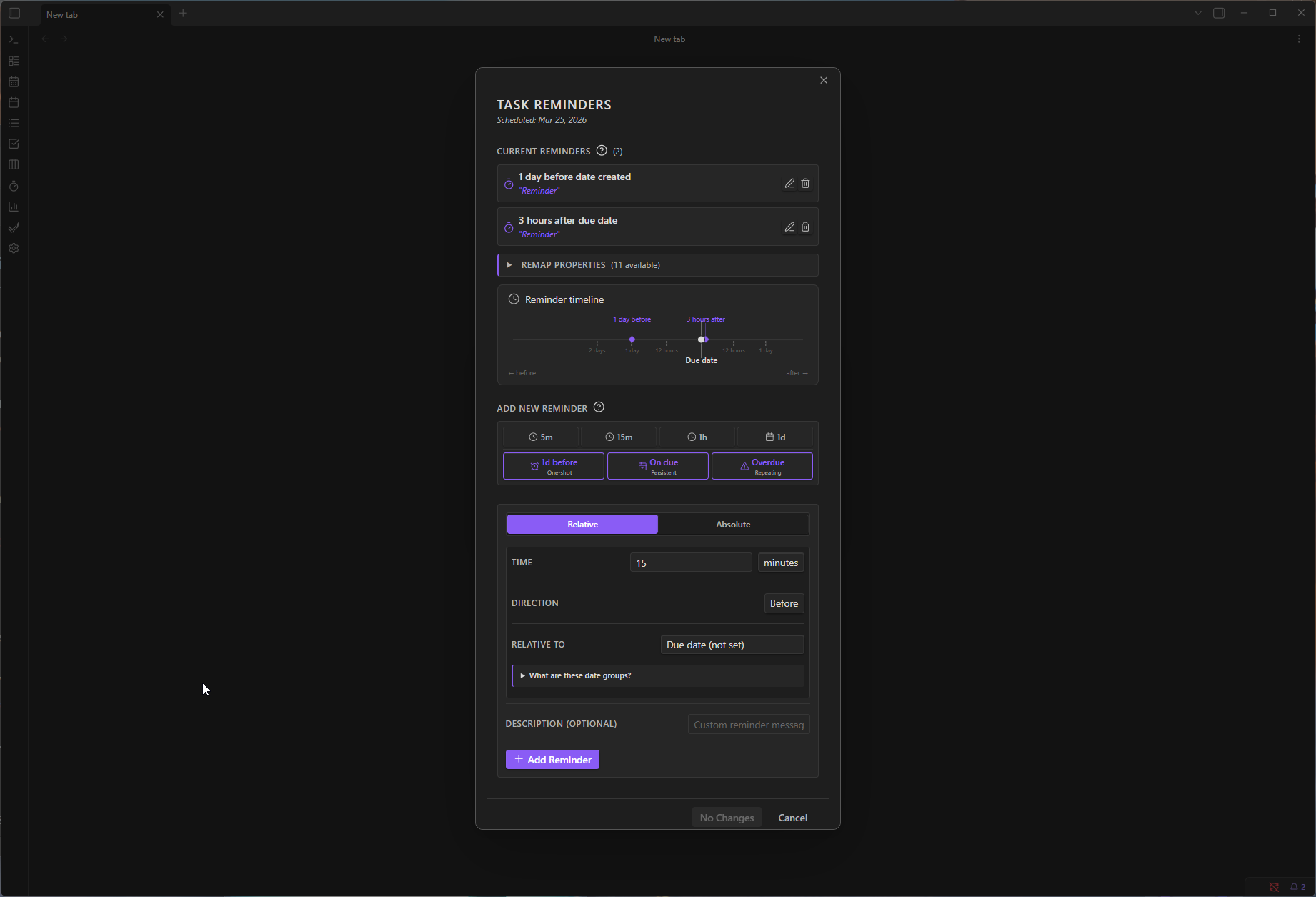Viewport: 1316px width, 897px height.
Task: Open the calendar view from the sidebar
Action: pyautogui.click(x=14, y=81)
